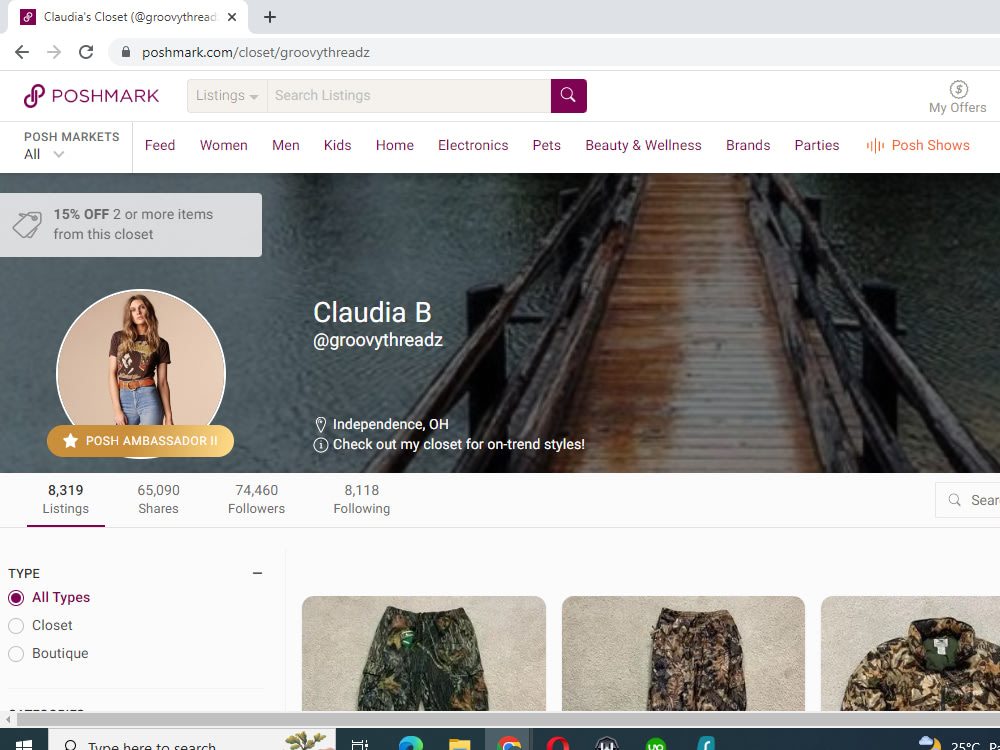Image resolution: width=1000 pixels, height=750 pixels.
Task: Open Beauty & Wellness category
Action: tap(643, 145)
